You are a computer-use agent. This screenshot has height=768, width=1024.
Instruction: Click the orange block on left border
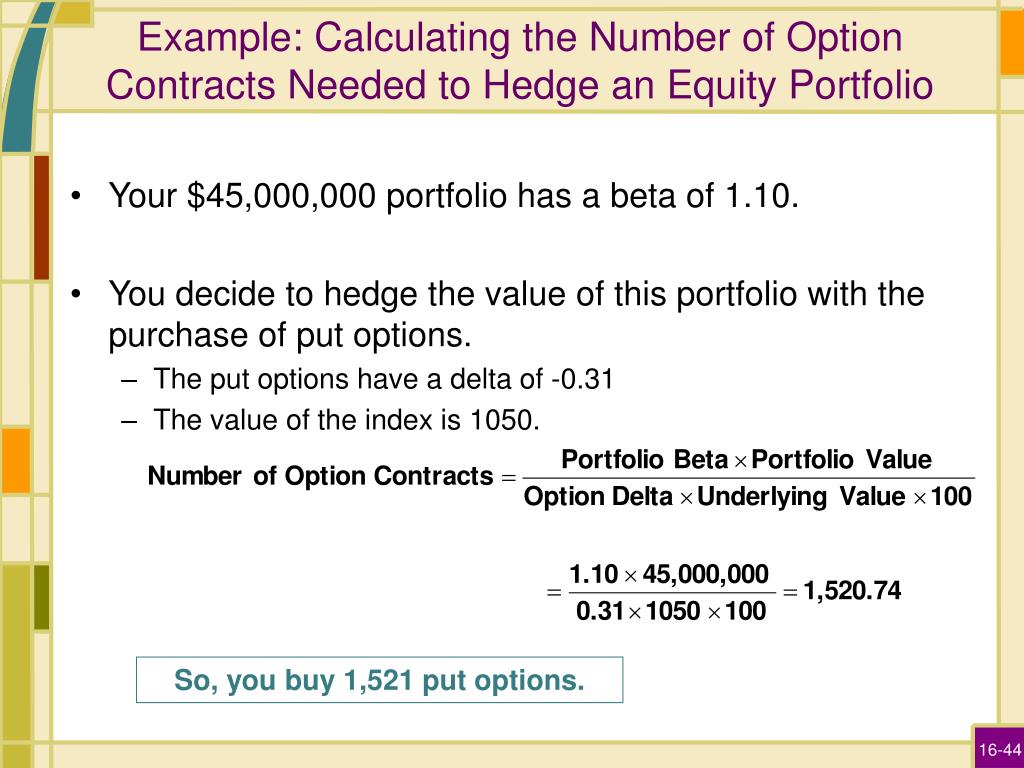(x=16, y=460)
